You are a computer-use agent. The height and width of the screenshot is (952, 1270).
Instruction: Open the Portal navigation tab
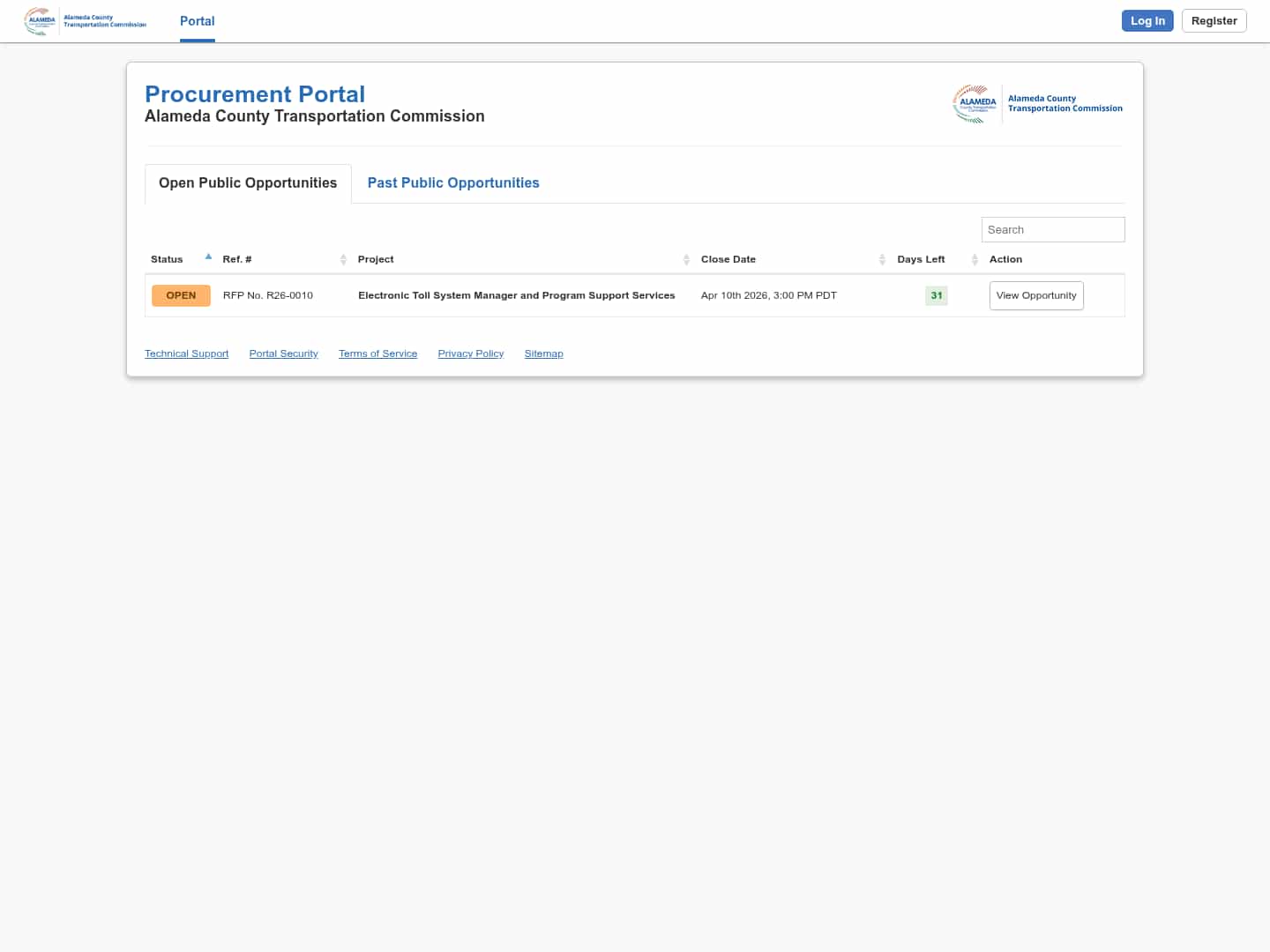click(198, 21)
